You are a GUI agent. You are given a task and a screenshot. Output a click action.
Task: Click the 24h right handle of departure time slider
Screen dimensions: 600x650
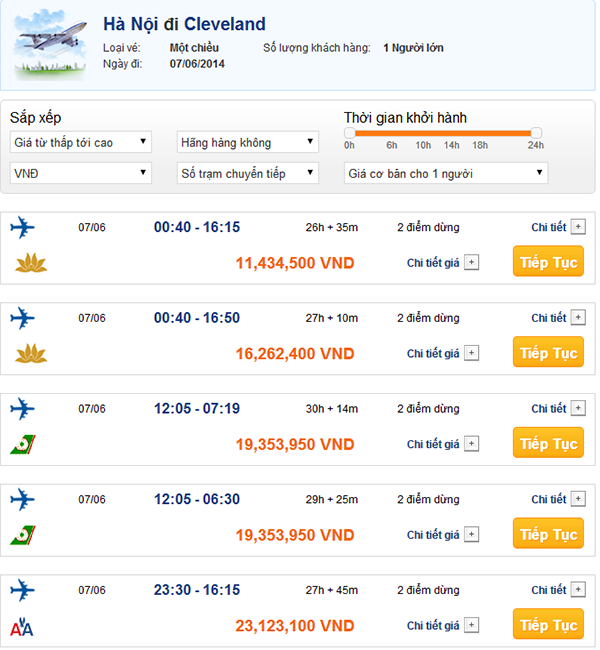coord(536,133)
